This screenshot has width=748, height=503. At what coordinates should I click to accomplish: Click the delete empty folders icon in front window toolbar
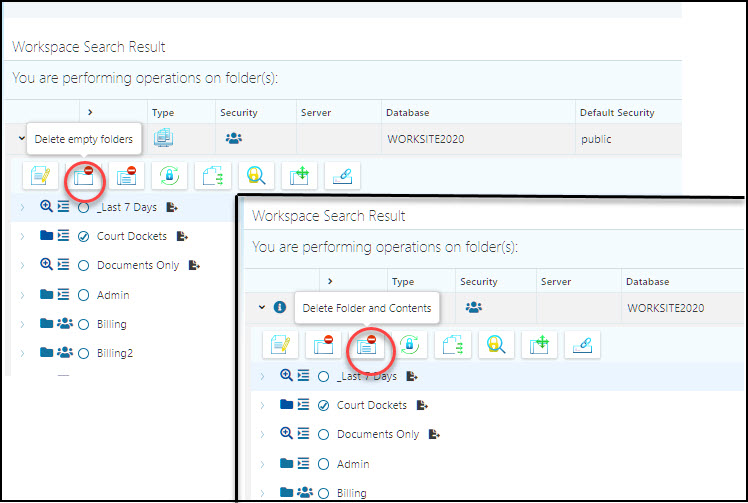[x=323, y=345]
